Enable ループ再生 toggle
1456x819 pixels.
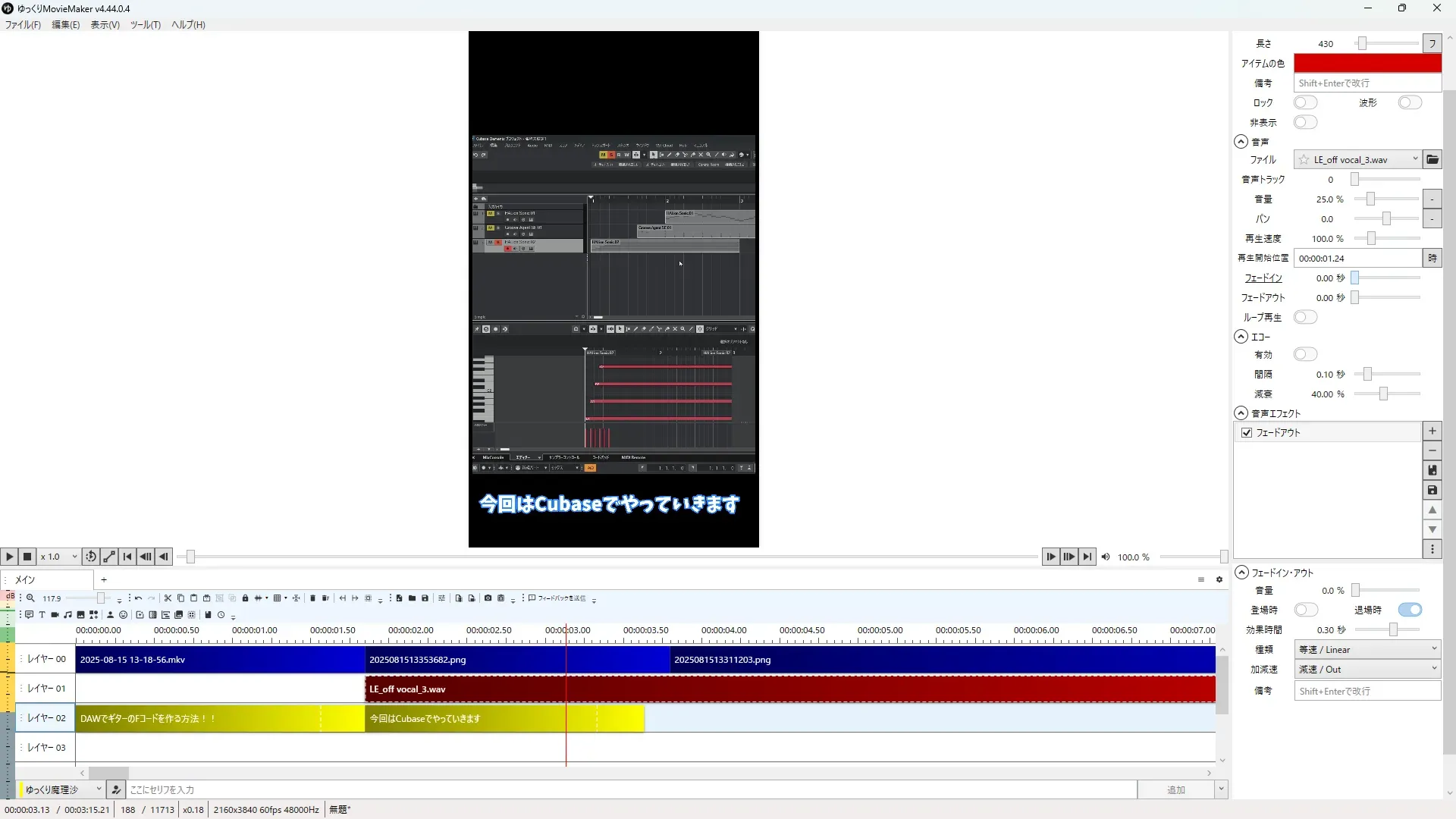pyautogui.click(x=1305, y=317)
